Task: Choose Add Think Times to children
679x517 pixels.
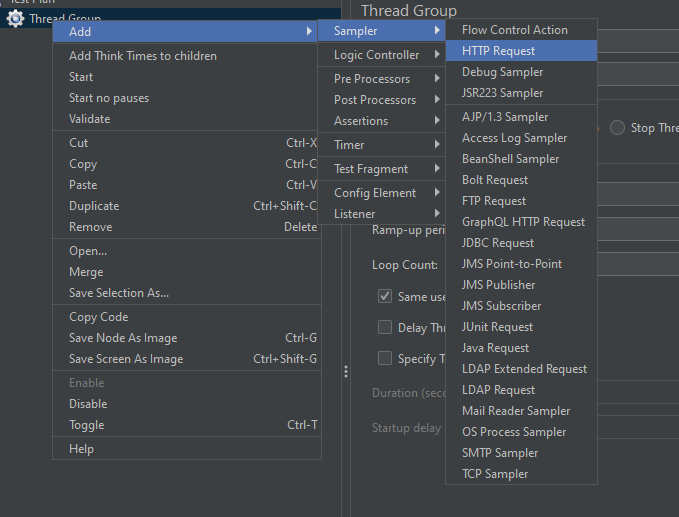Action: tap(186, 56)
